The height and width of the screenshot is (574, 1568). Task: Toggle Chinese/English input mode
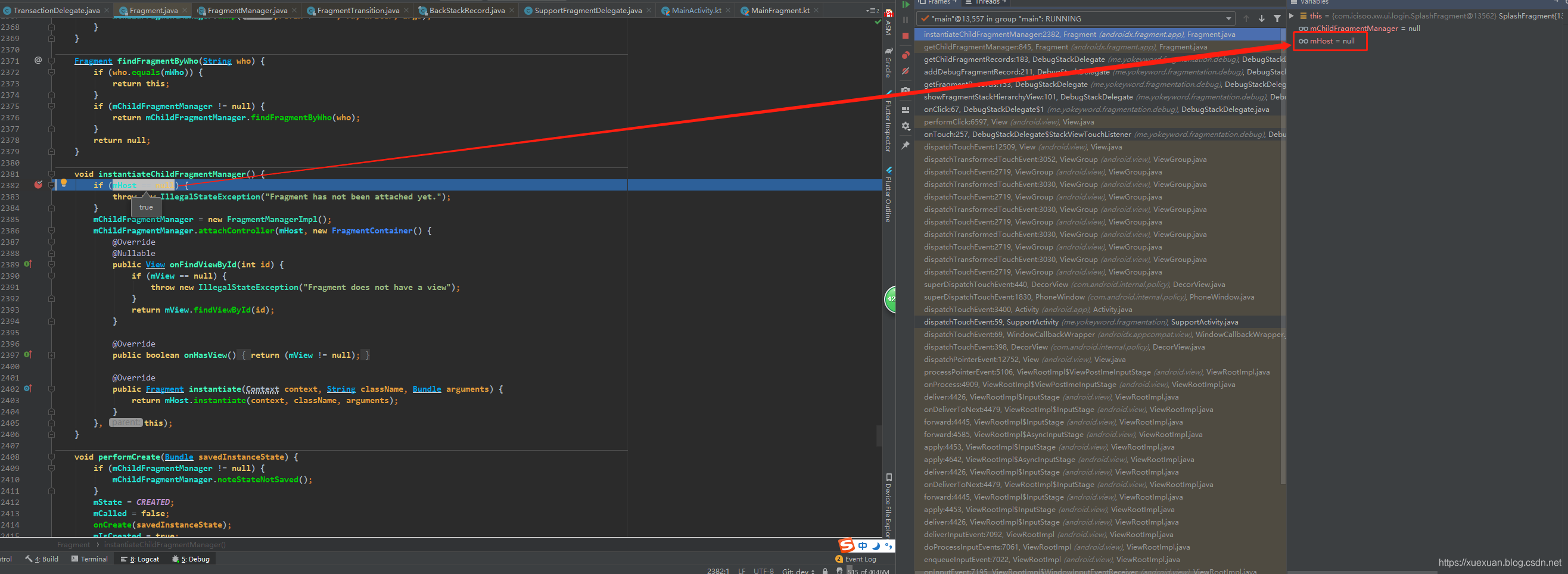[x=863, y=545]
